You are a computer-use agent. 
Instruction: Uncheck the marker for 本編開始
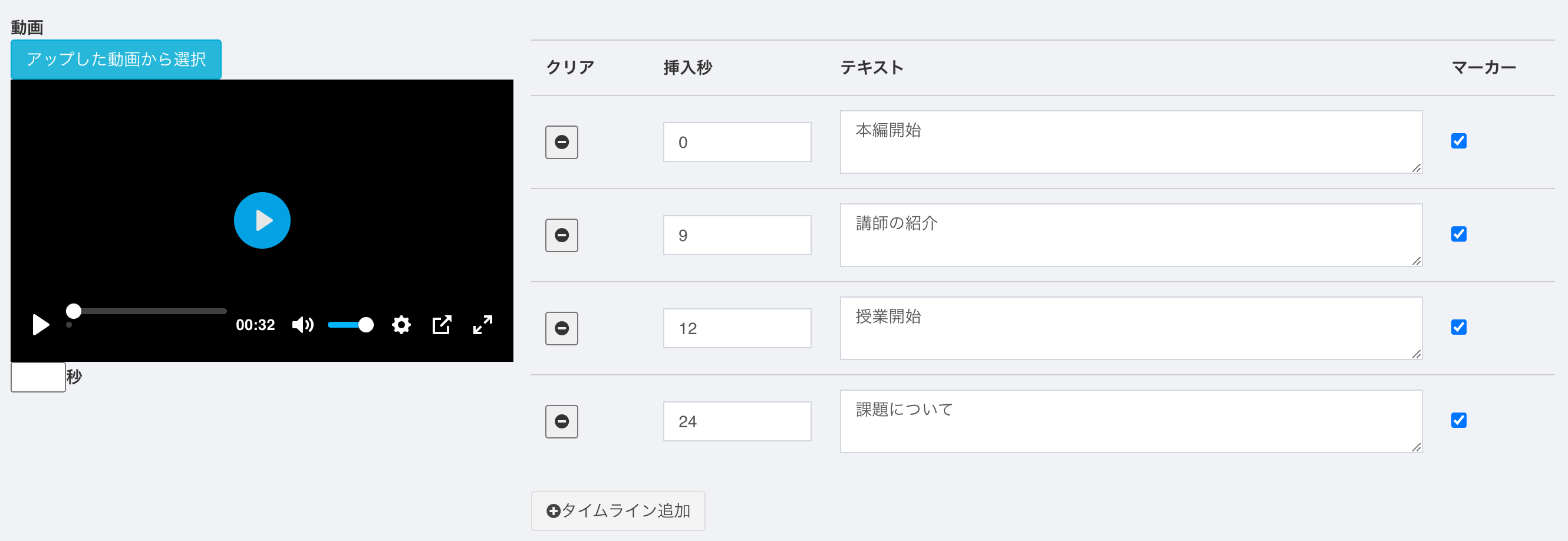point(1458,141)
